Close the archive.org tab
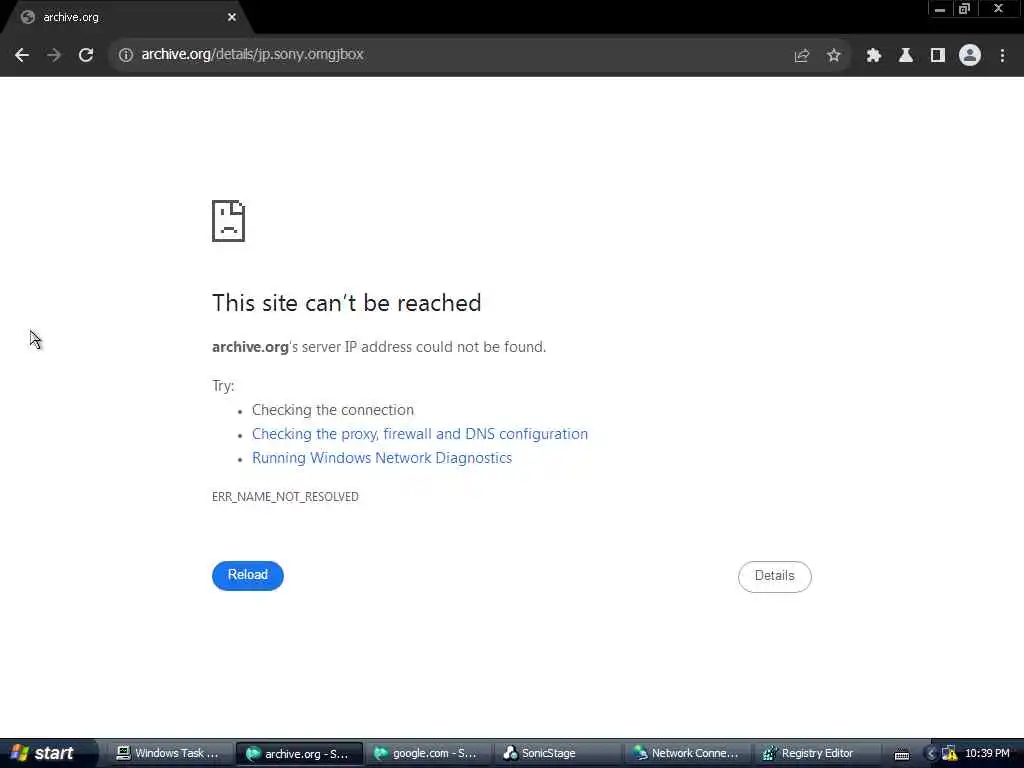1024x768 pixels. pos(232,17)
